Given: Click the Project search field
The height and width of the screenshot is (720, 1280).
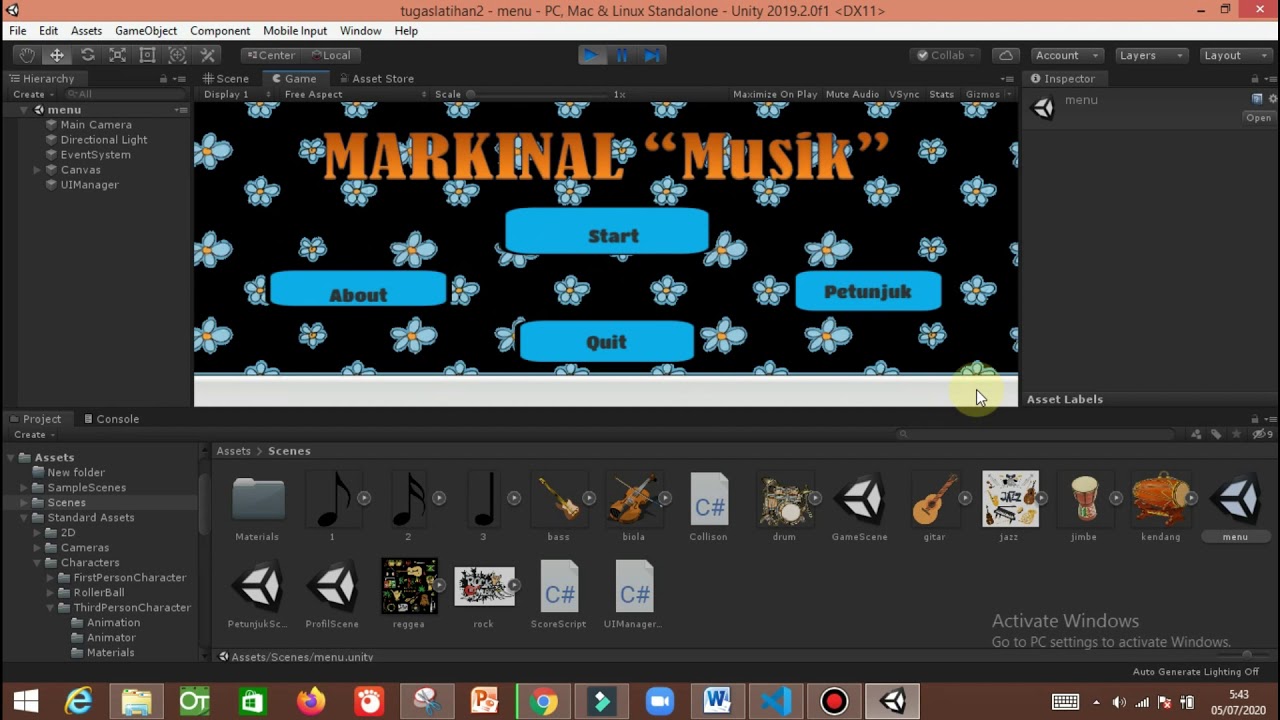Looking at the screenshot, I should [x=1037, y=434].
